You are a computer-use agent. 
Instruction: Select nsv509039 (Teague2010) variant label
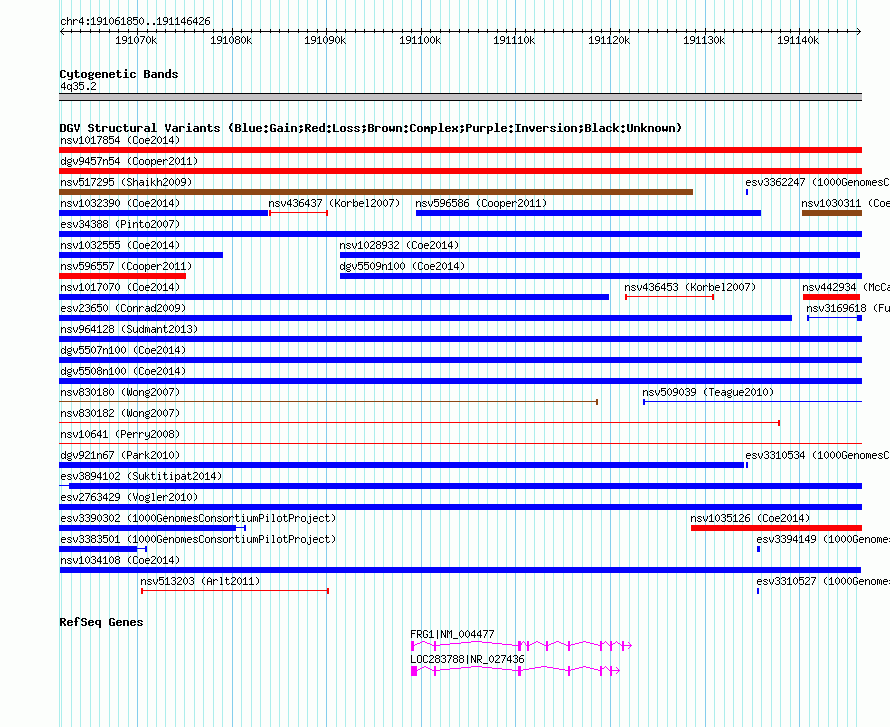coord(708,392)
